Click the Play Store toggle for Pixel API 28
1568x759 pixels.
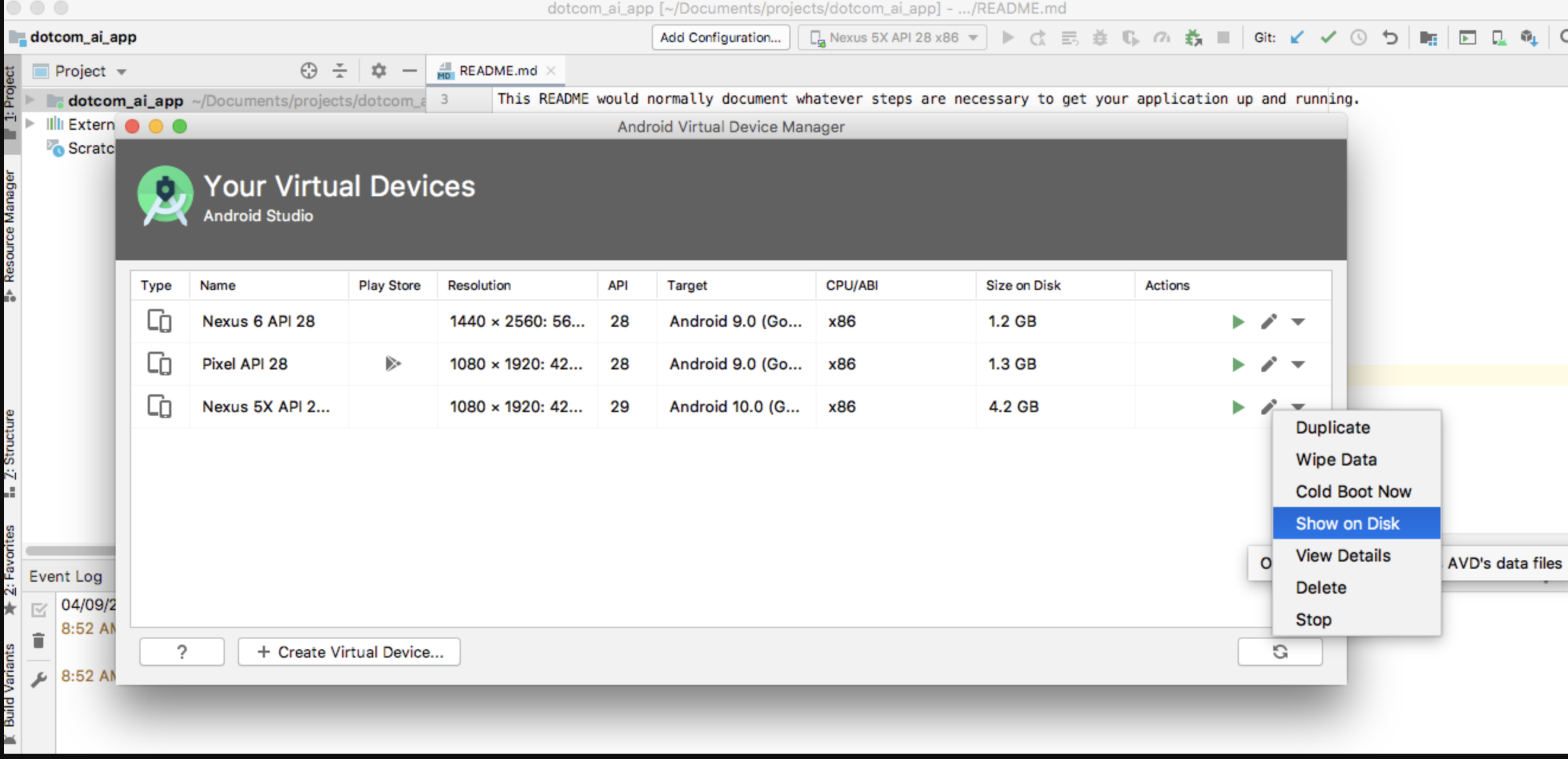[x=392, y=363]
